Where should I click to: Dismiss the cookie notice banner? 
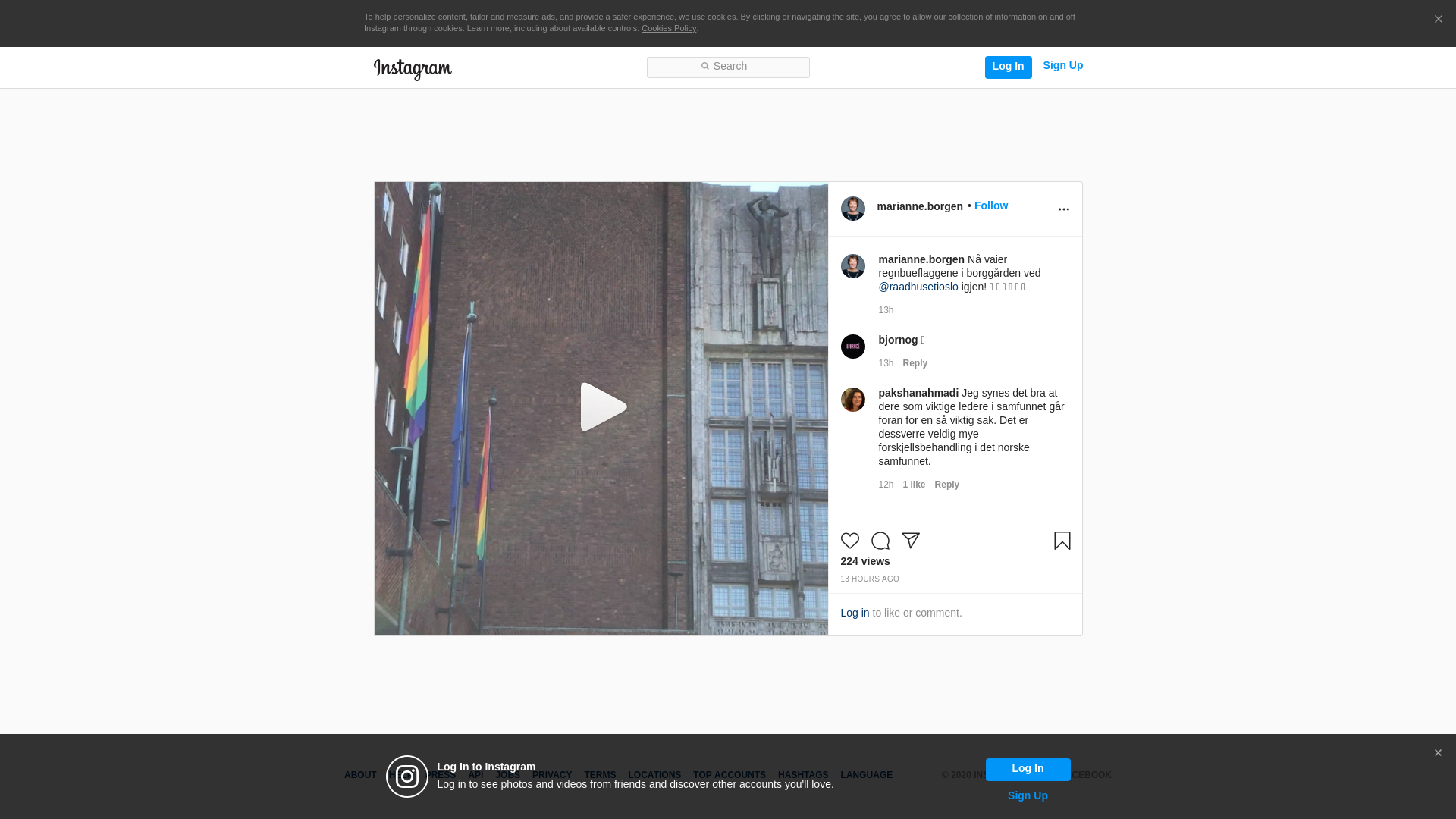[x=1438, y=20]
